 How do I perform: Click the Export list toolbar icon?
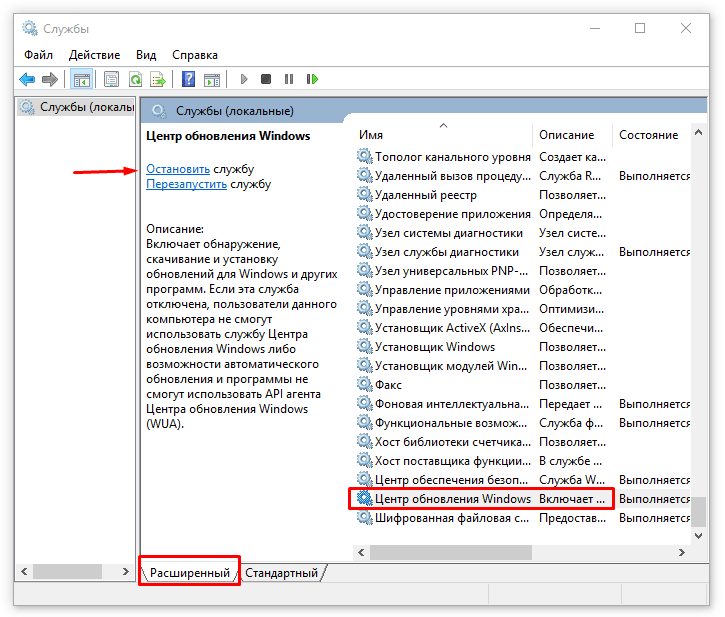point(157,79)
